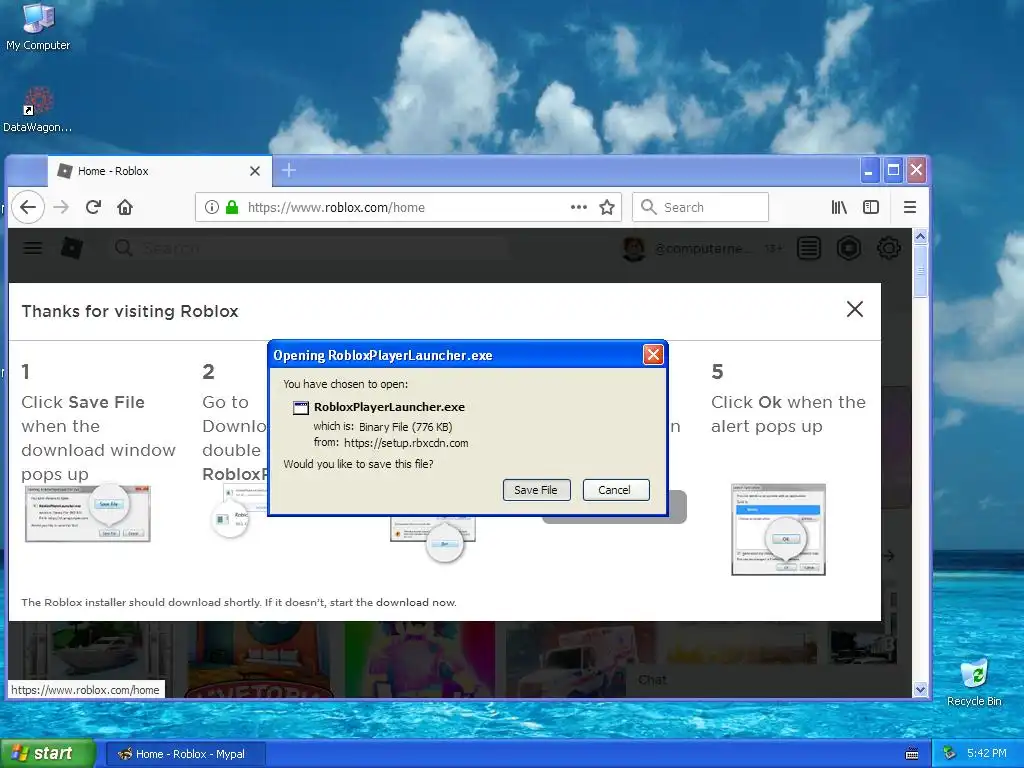
Task: Open the DataWagon desktop shortcut
Action: coord(38,110)
